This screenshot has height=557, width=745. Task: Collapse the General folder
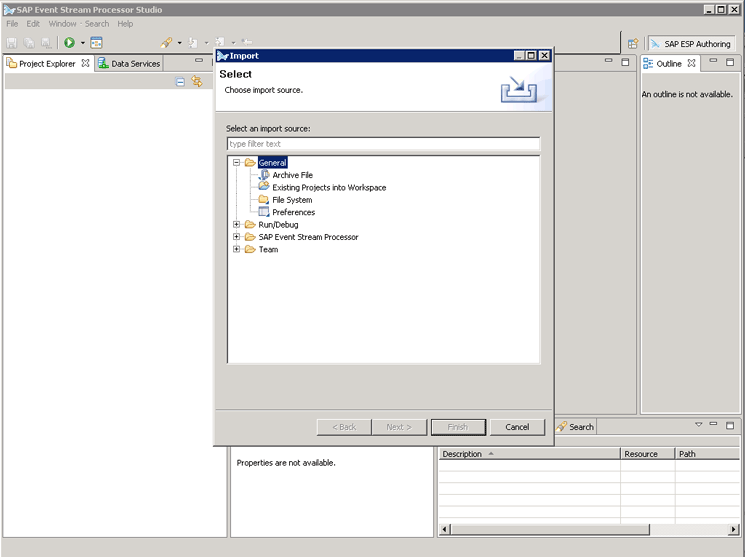pos(237,163)
